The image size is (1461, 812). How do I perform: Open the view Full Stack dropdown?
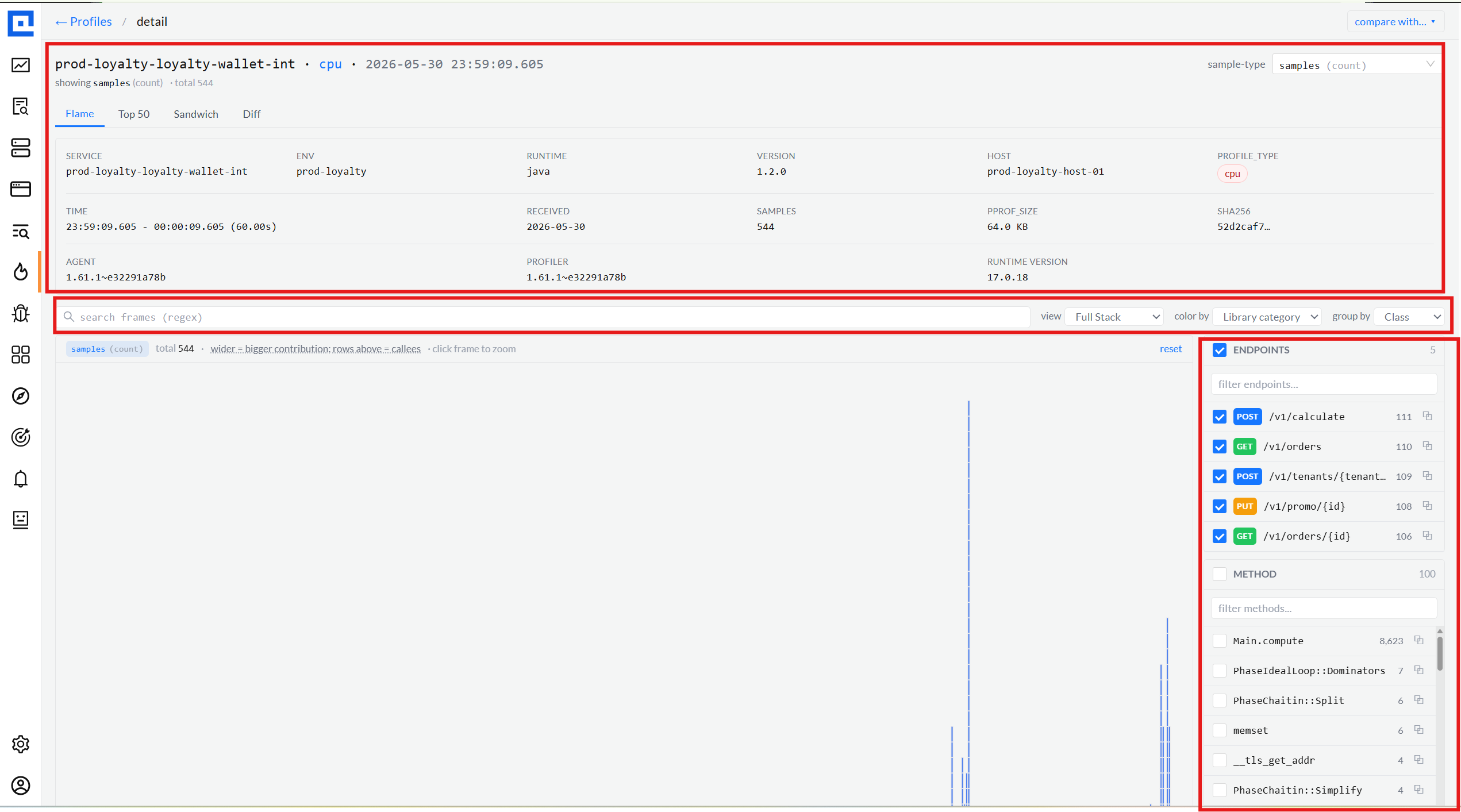[1114, 317]
